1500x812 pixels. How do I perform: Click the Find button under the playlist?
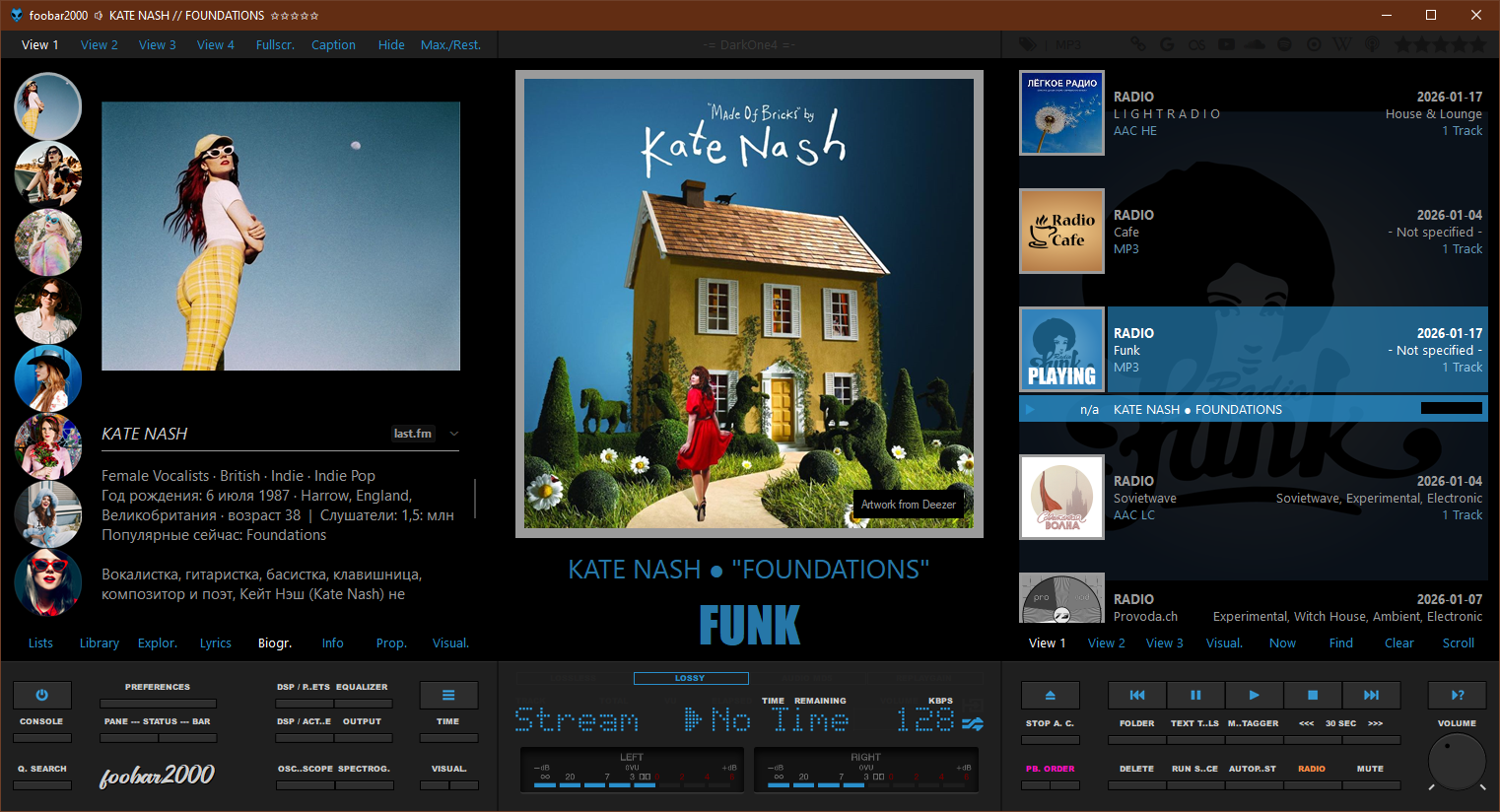coord(1341,643)
